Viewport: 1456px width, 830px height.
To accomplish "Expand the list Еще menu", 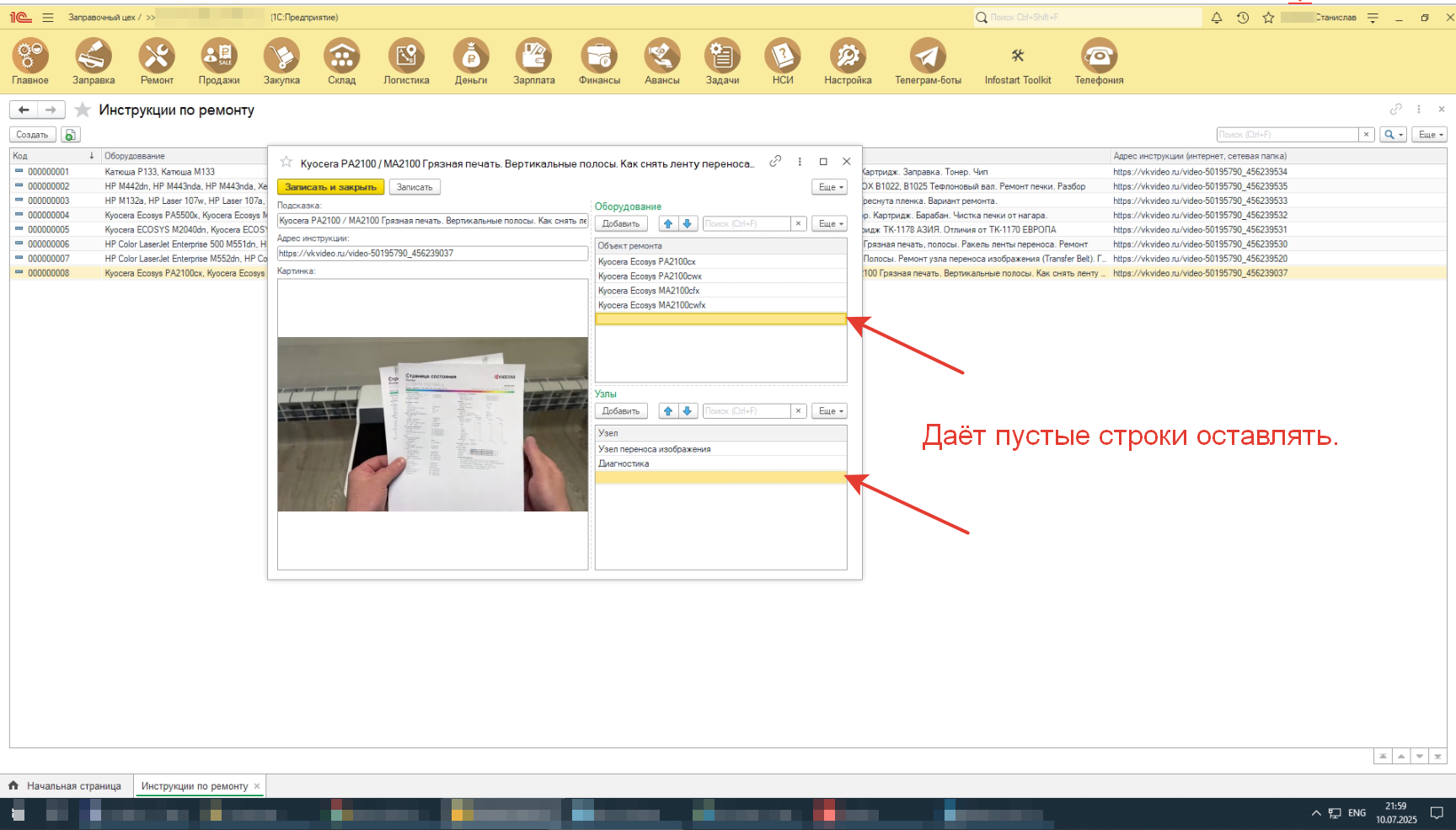I will coord(1430,135).
